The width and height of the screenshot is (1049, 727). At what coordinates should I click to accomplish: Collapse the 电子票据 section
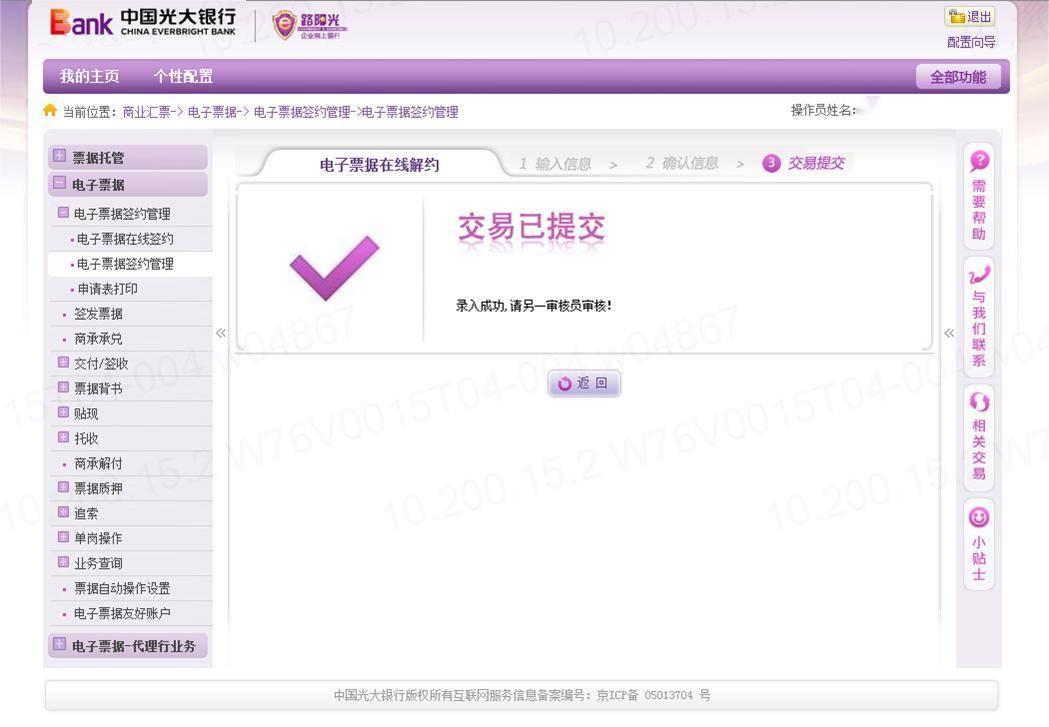tap(60, 183)
